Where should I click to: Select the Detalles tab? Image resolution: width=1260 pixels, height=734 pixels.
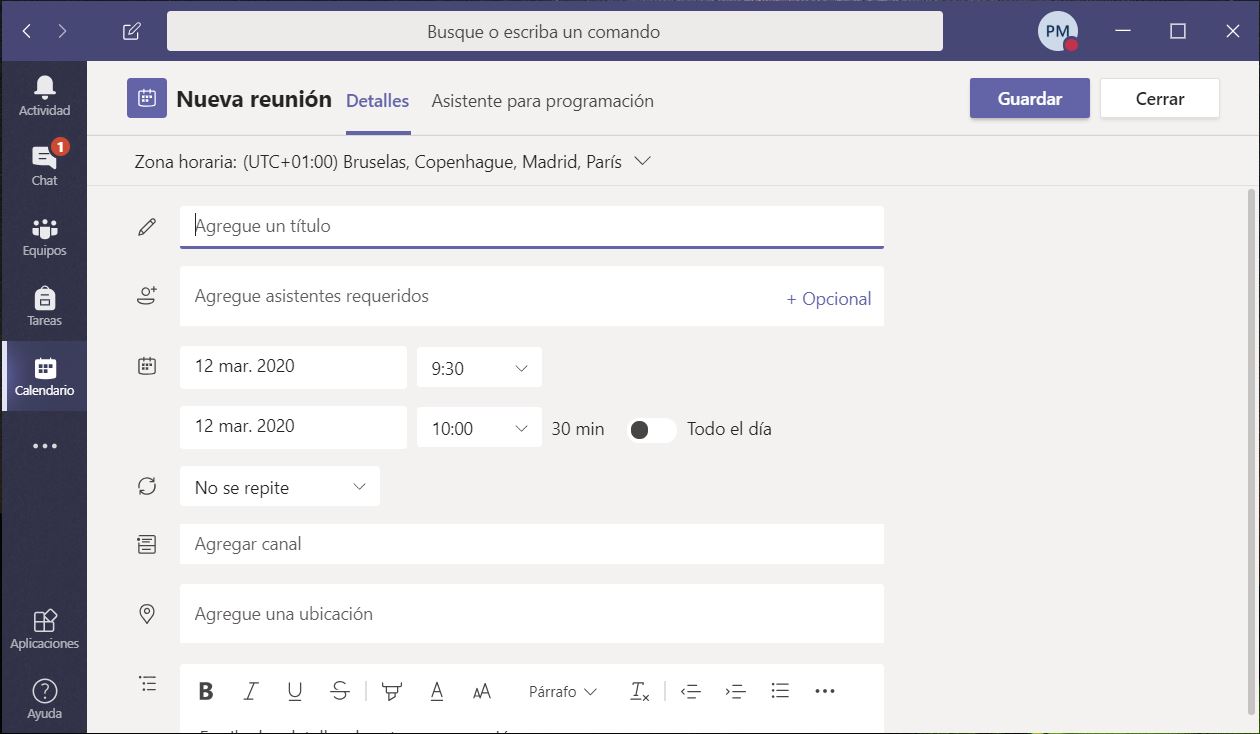click(377, 101)
